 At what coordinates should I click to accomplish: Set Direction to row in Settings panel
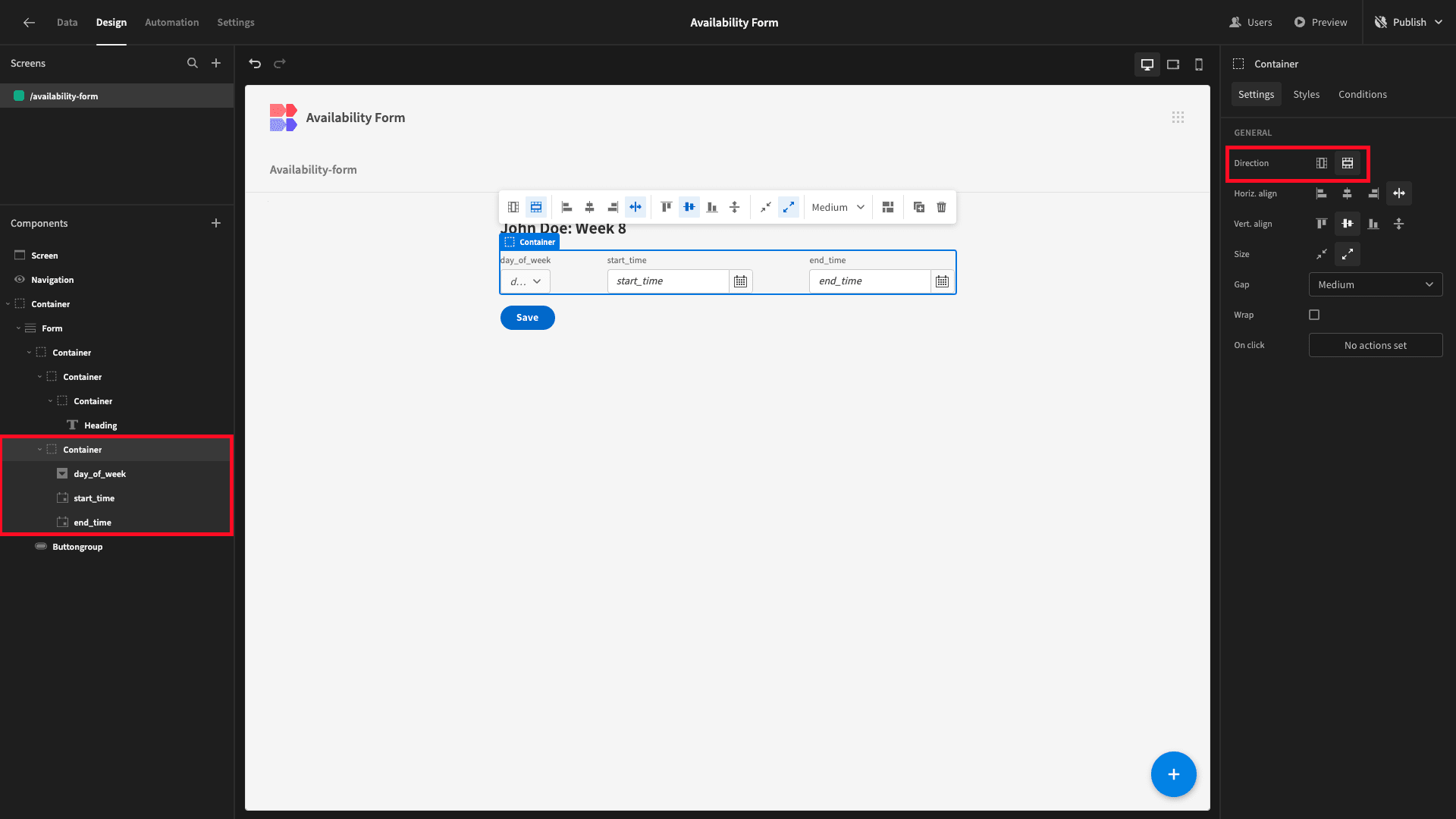[x=1348, y=163]
